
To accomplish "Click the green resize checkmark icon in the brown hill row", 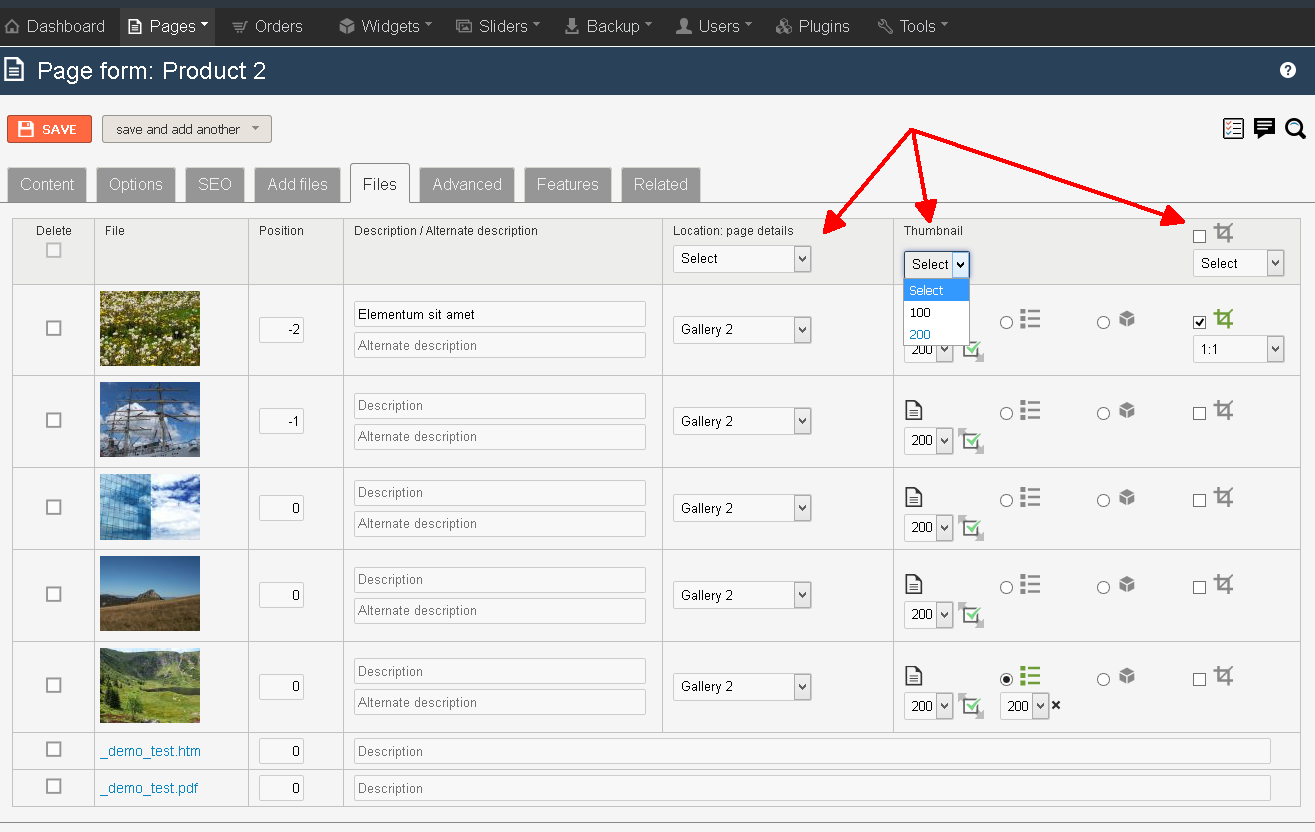I will pyautogui.click(x=970, y=615).
